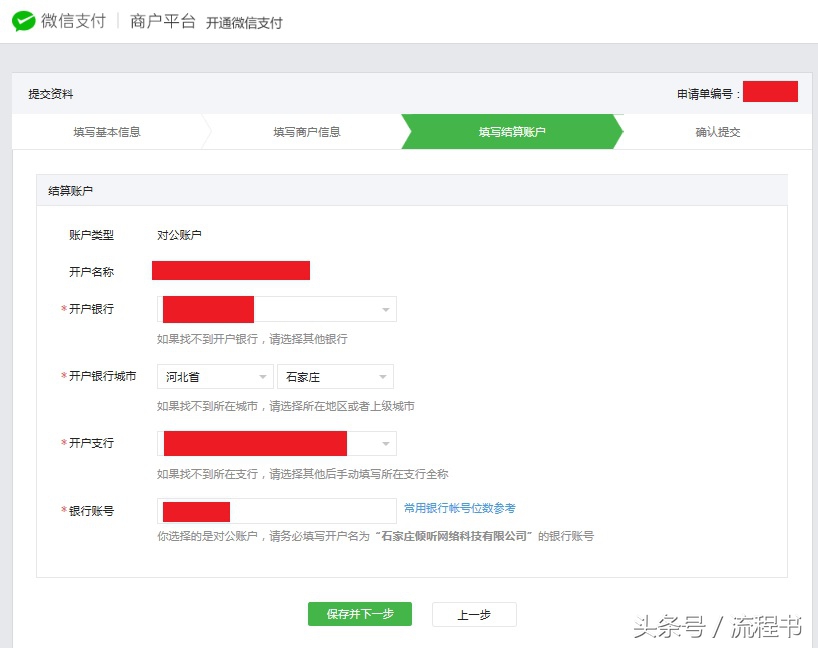818x648 pixels.
Task: Click the 上一步 button
Action: coord(473,614)
